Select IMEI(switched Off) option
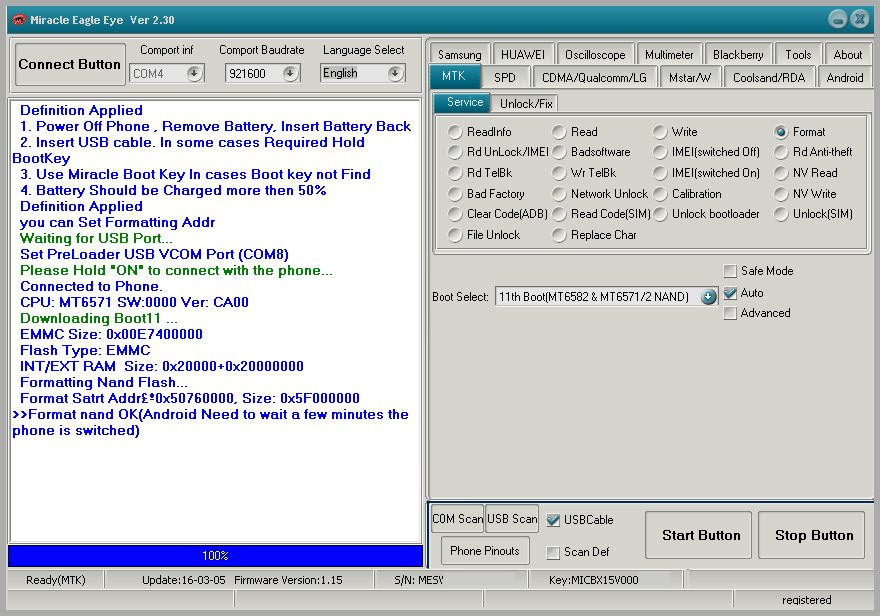The image size is (880, 616). pos(707,152)
